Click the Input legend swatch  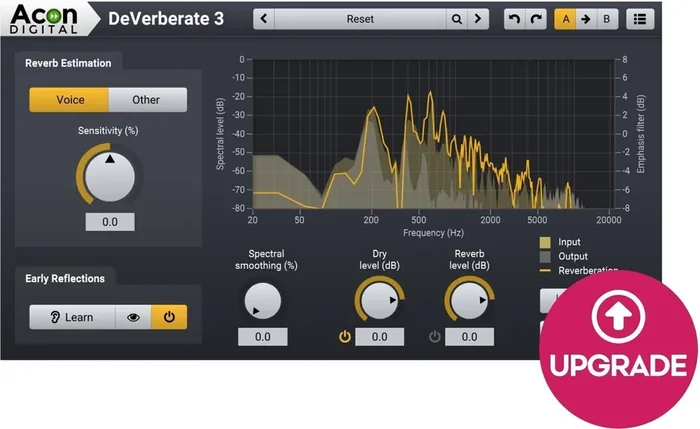pos(545,242)
